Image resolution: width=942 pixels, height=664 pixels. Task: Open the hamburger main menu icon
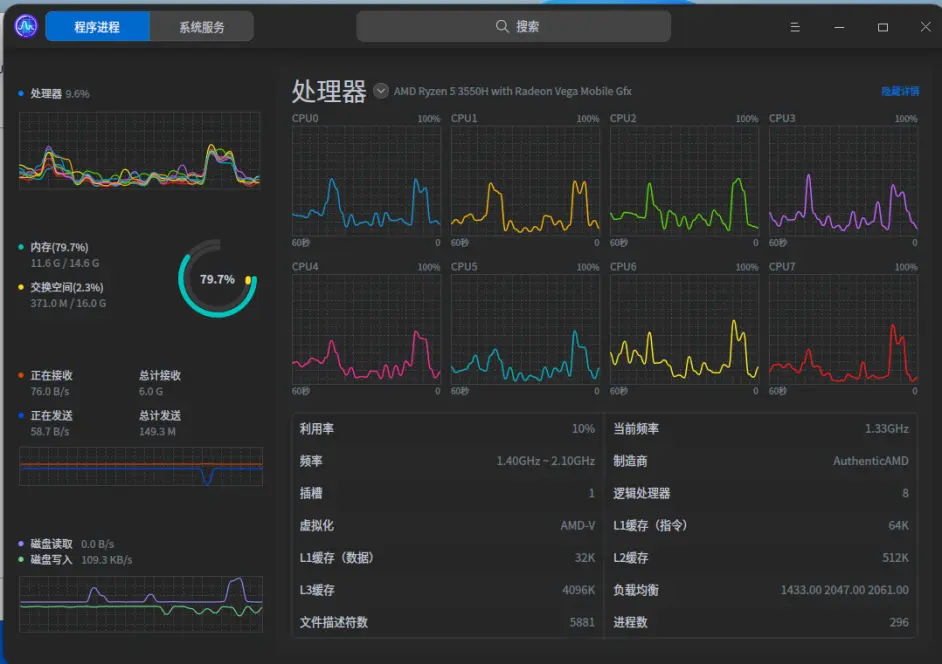click(795, 27)
